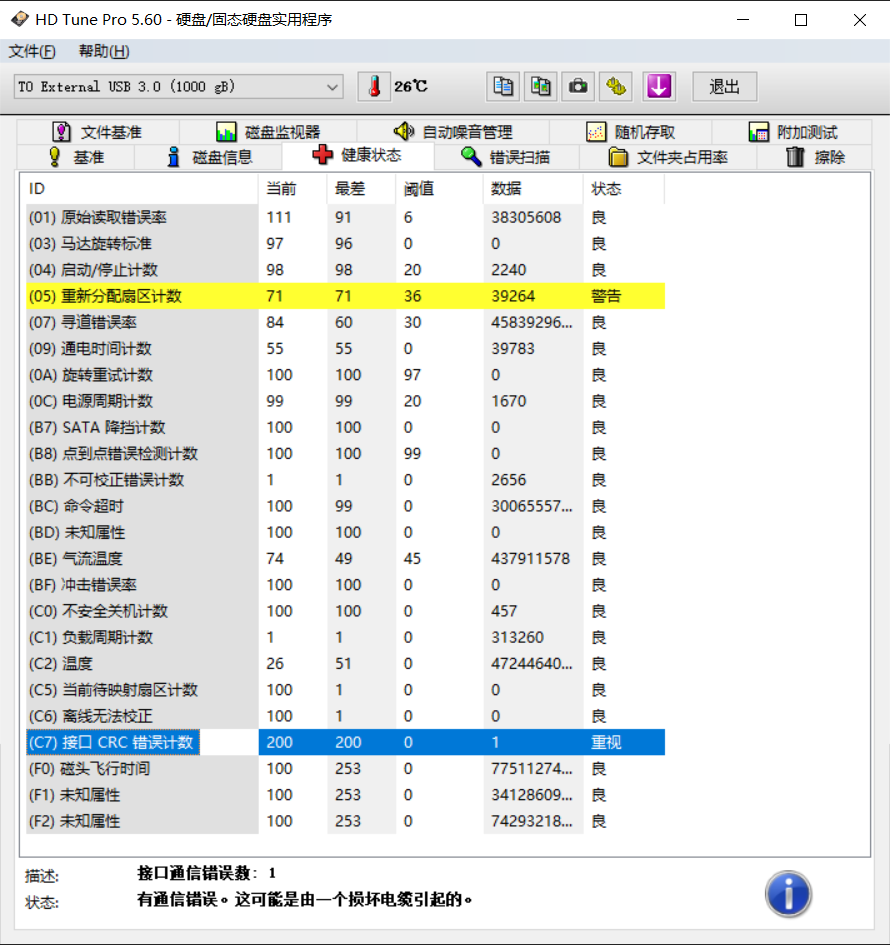
Task: Open the 基准 benchmark tab
Action: point(77,157)
